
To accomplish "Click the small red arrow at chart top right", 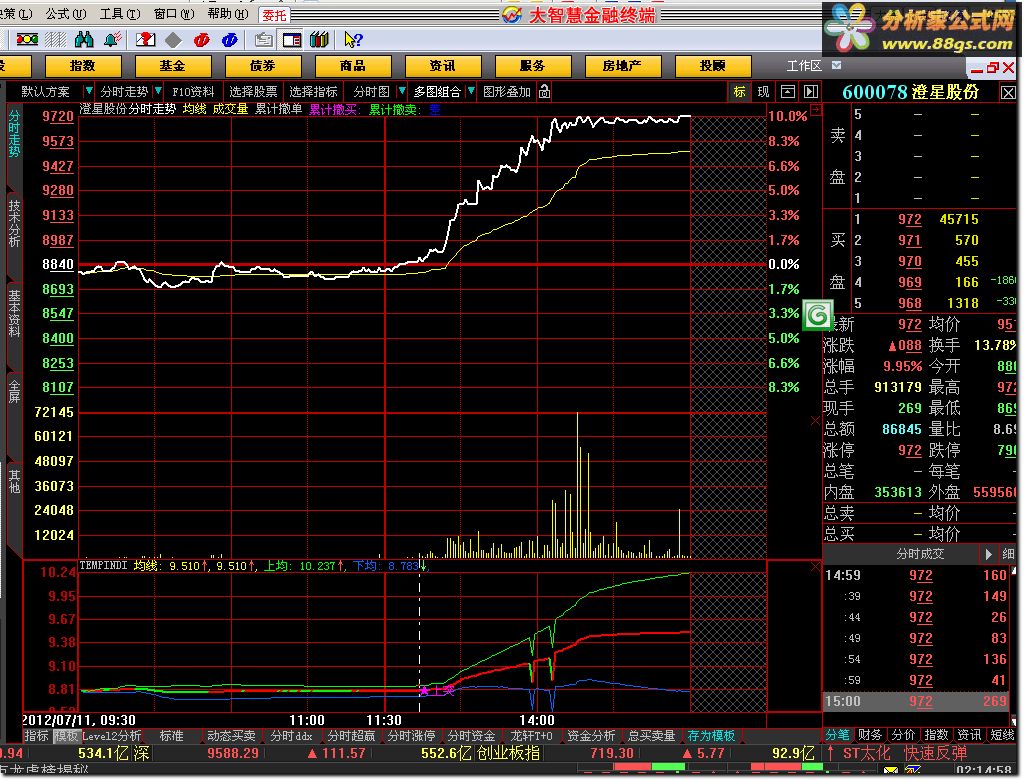I will pos(816,110).
